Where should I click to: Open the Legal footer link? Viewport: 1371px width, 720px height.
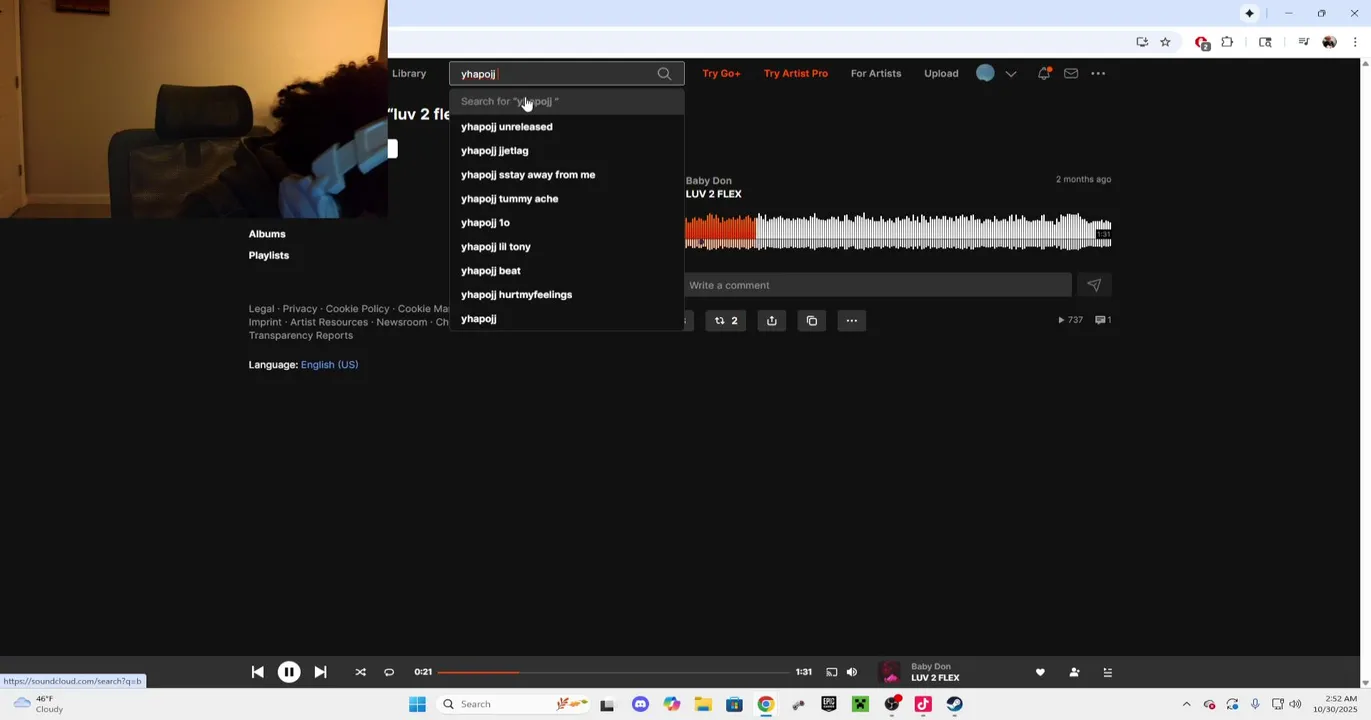pos(261,309)
